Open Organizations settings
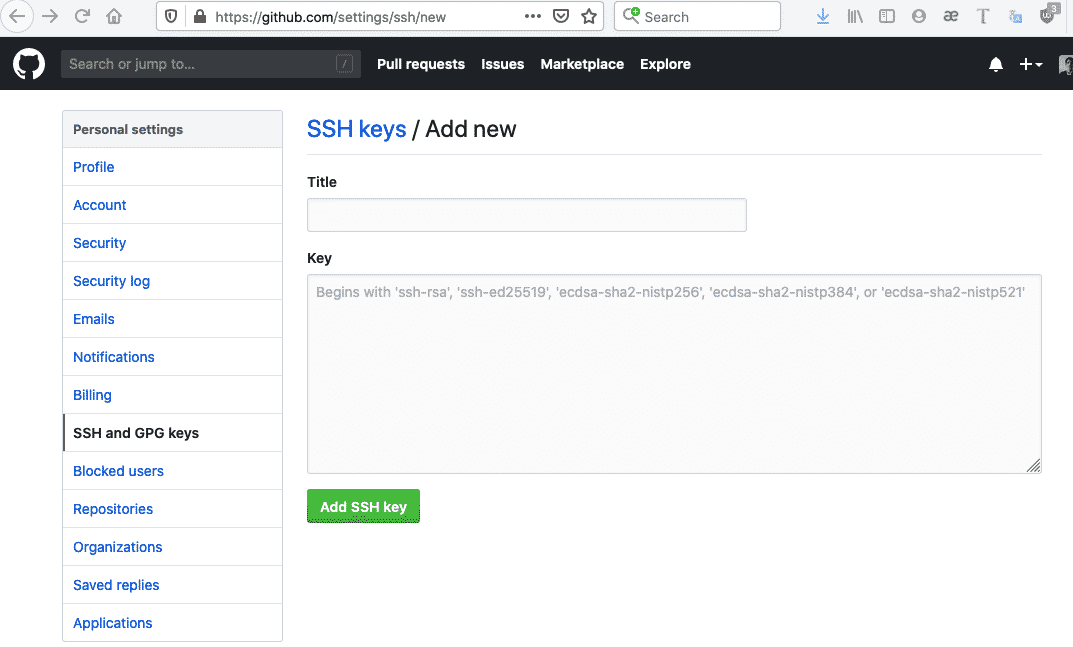 point(172,547)
